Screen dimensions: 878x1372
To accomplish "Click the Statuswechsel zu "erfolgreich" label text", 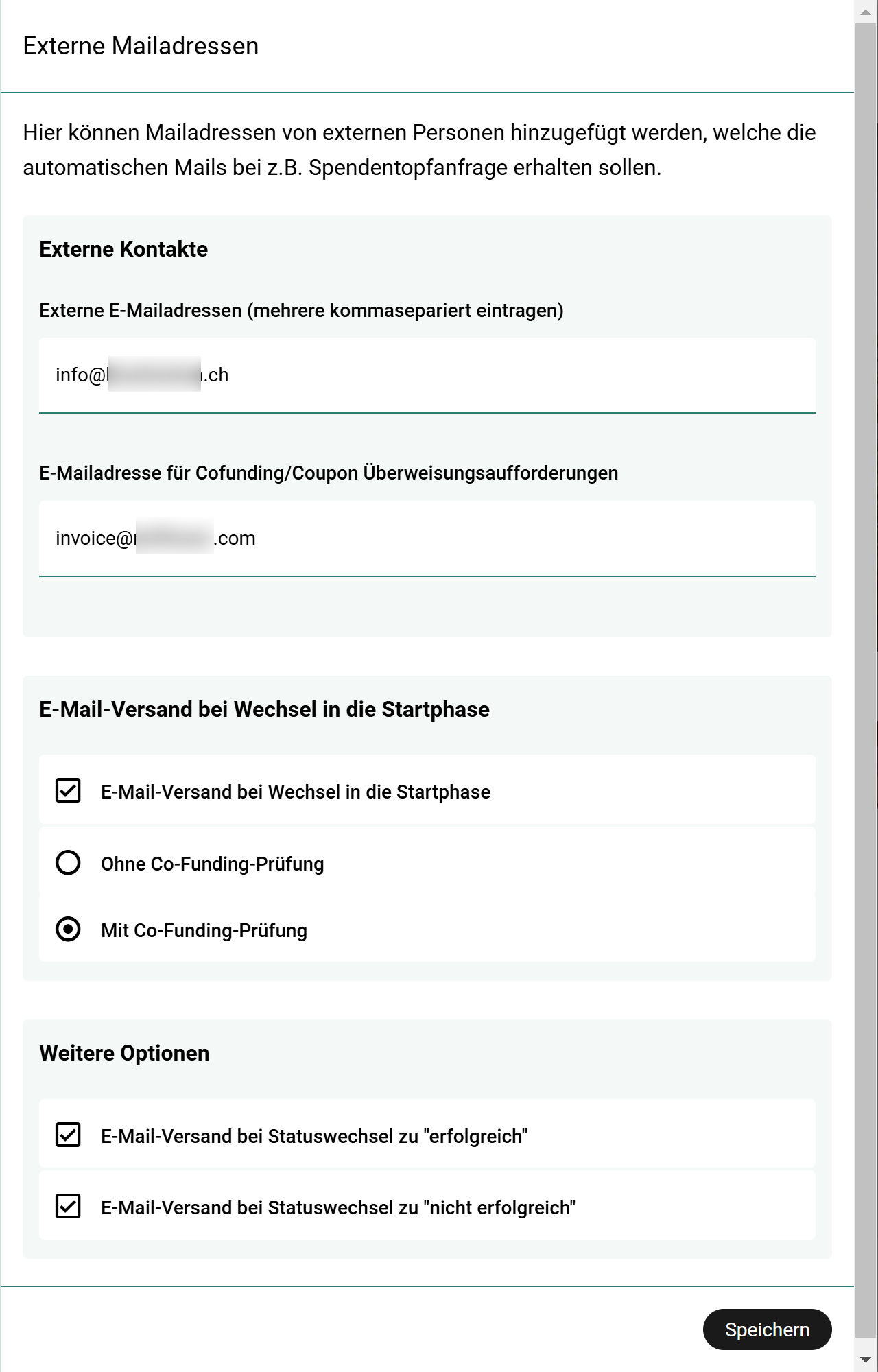I will [x=313, y=1136].
